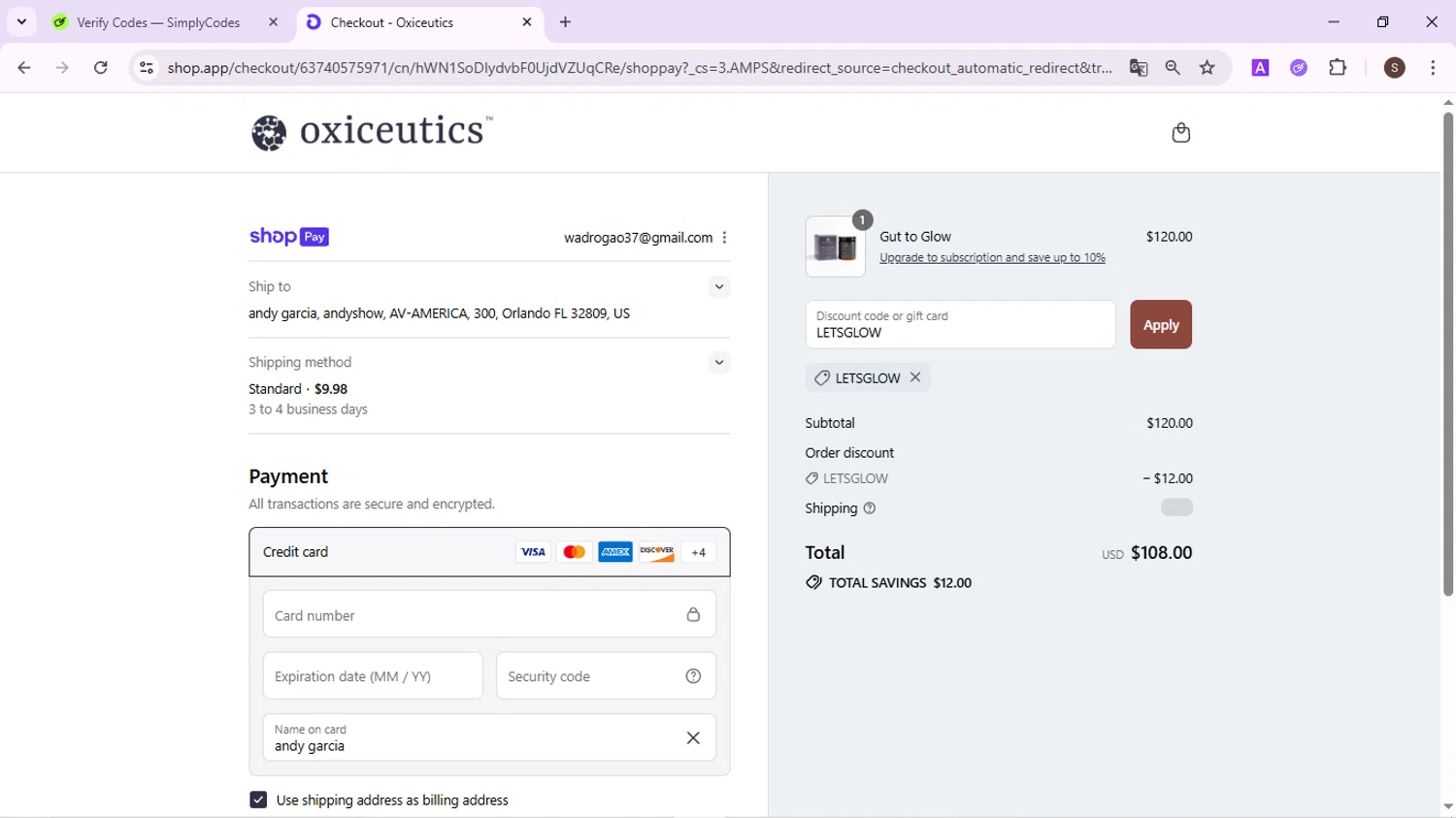Go back to the previous page
The height and width of the screenshot is (818, 1456).
(24, 68)
